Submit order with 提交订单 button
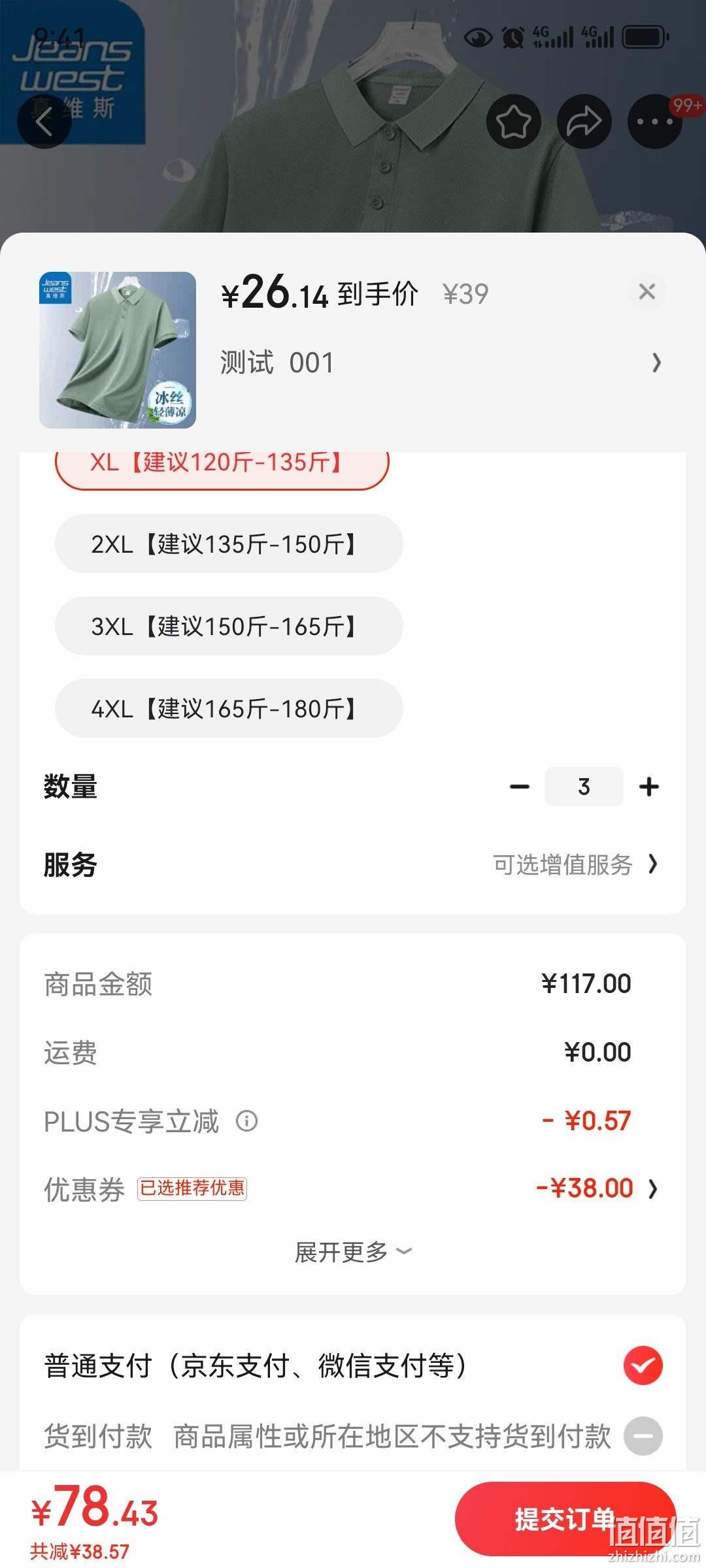The width and height of the screenshot is (706, 1568). [565, 1520]
